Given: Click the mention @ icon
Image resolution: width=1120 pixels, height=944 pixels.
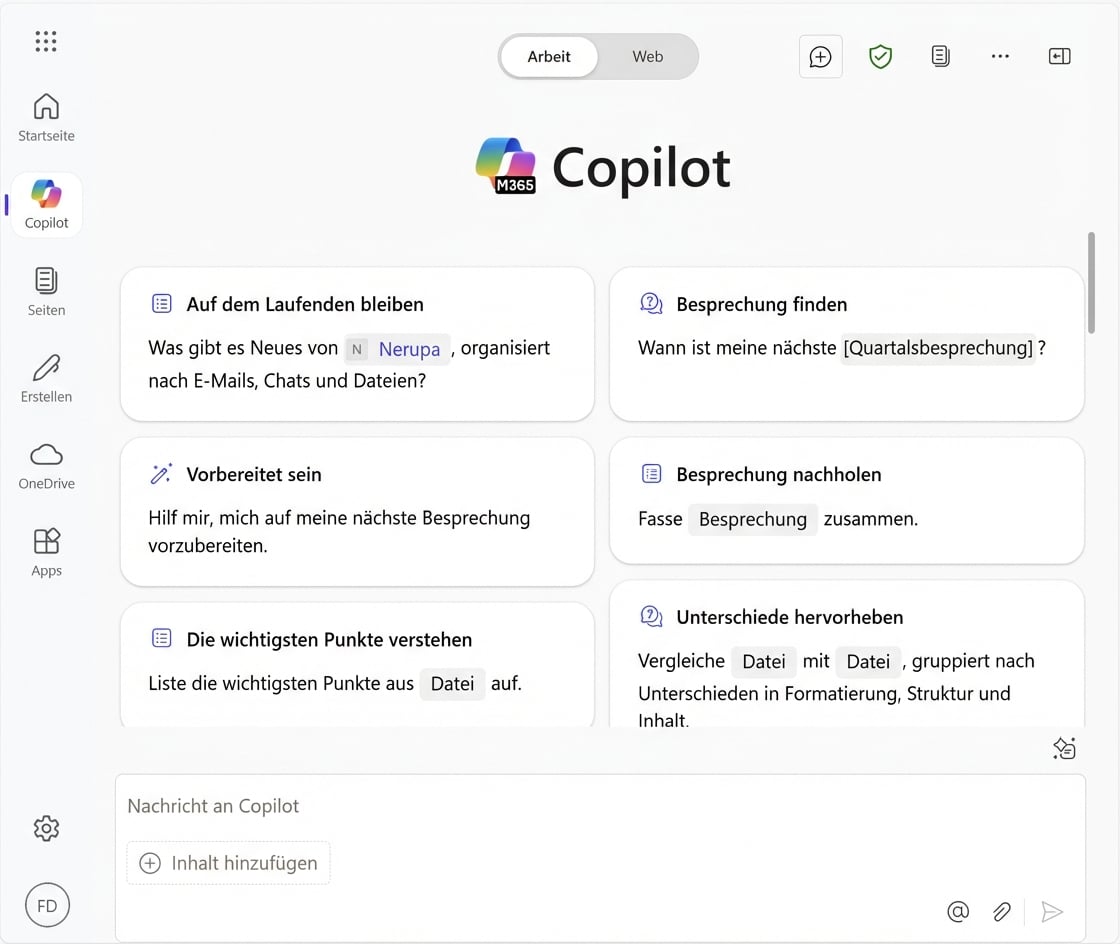Looking at the screenshot, I should click(x=957, y=911).
